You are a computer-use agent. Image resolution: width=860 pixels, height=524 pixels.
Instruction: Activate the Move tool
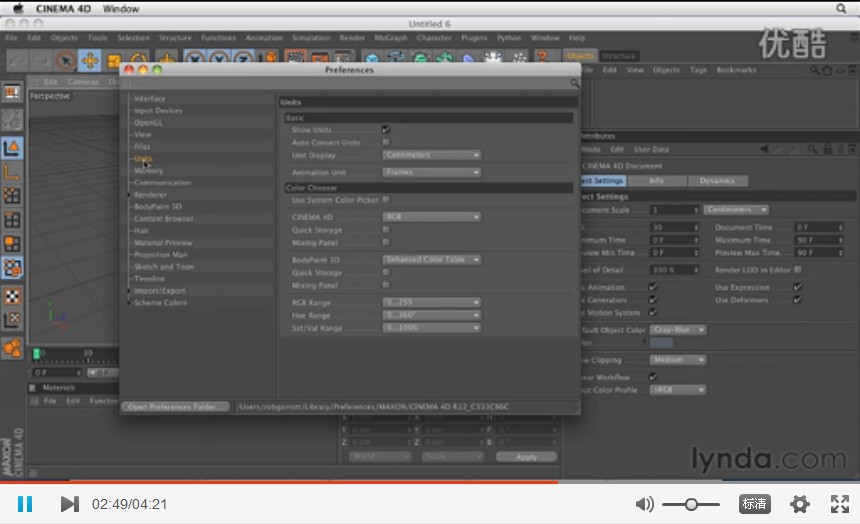89,60
